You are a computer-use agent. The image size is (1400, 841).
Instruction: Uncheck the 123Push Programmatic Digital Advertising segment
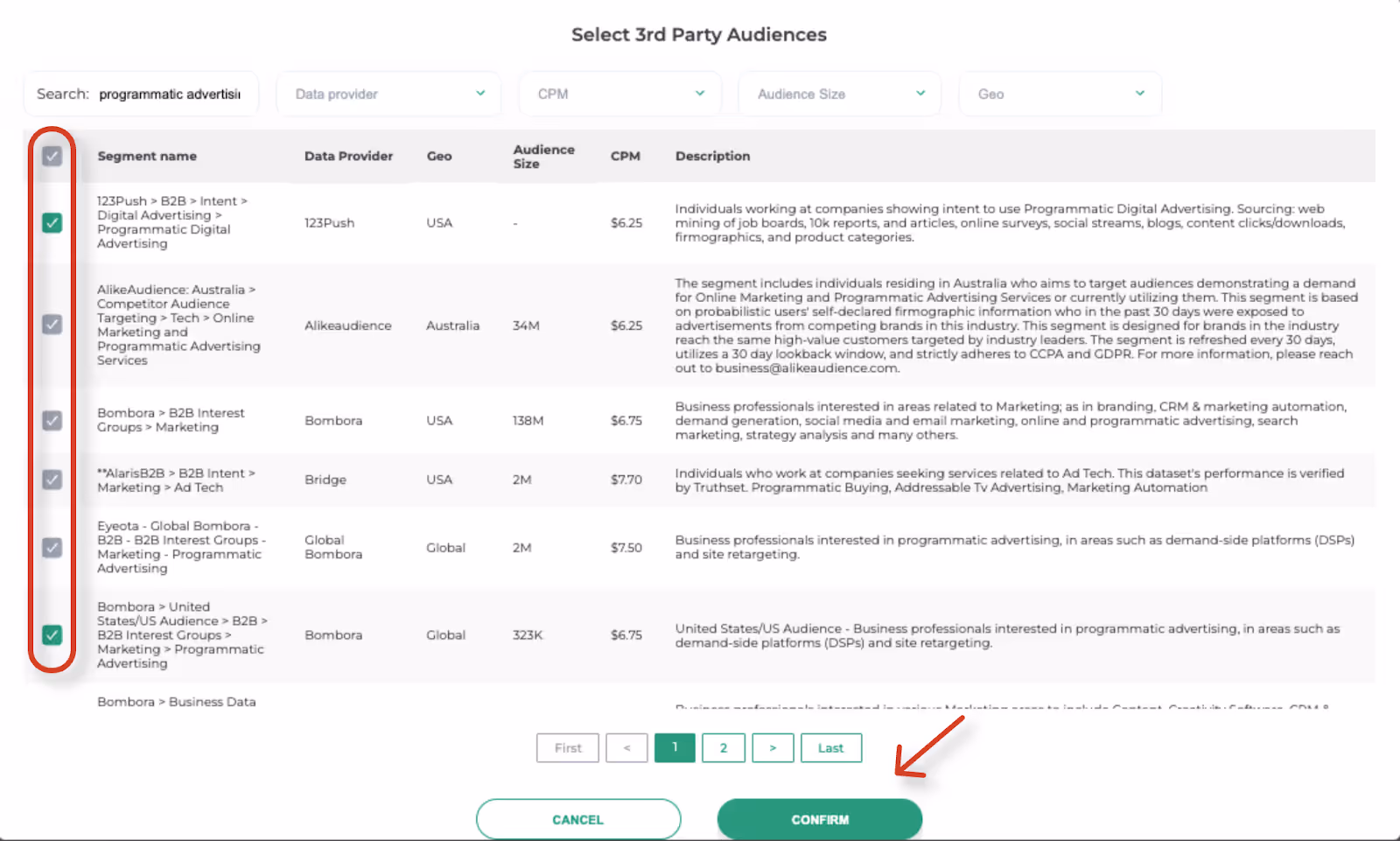point(52,223)
